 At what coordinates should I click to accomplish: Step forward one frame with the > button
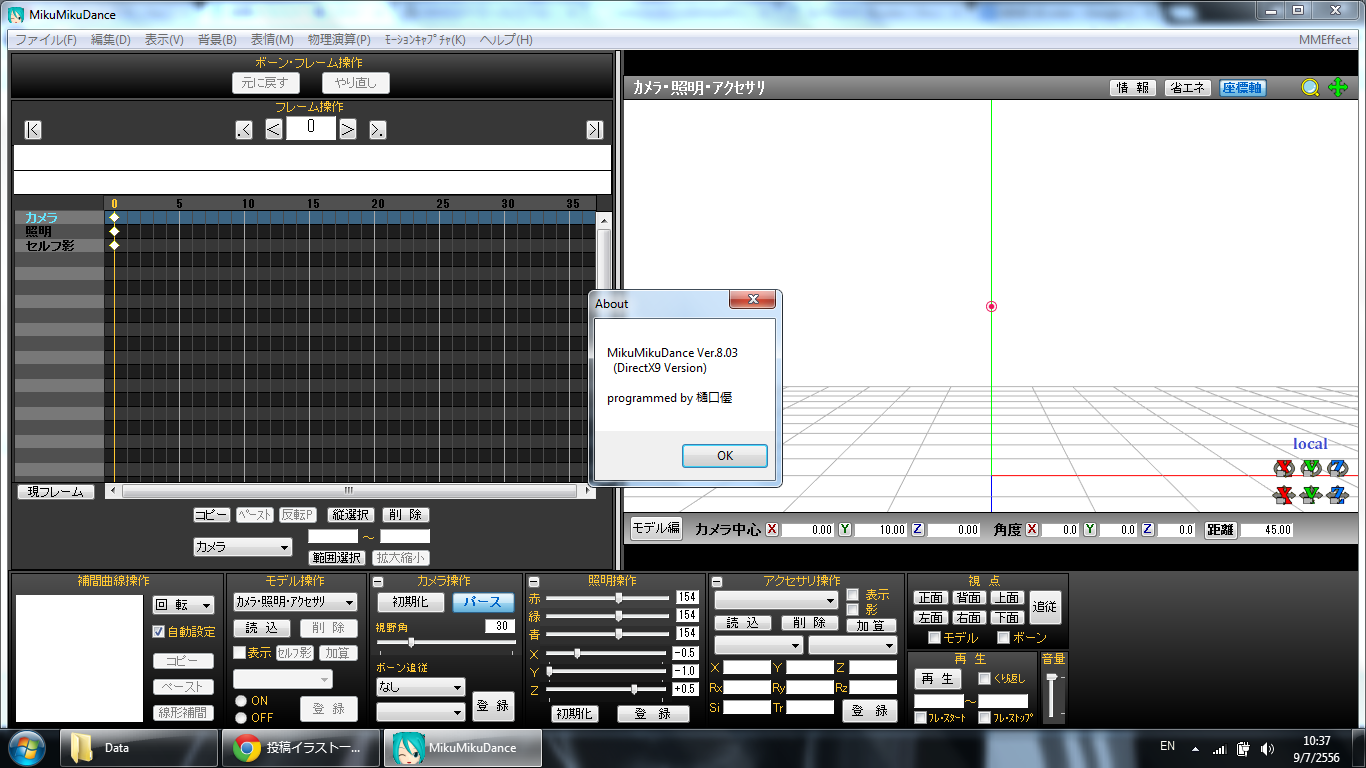[348, 129]
